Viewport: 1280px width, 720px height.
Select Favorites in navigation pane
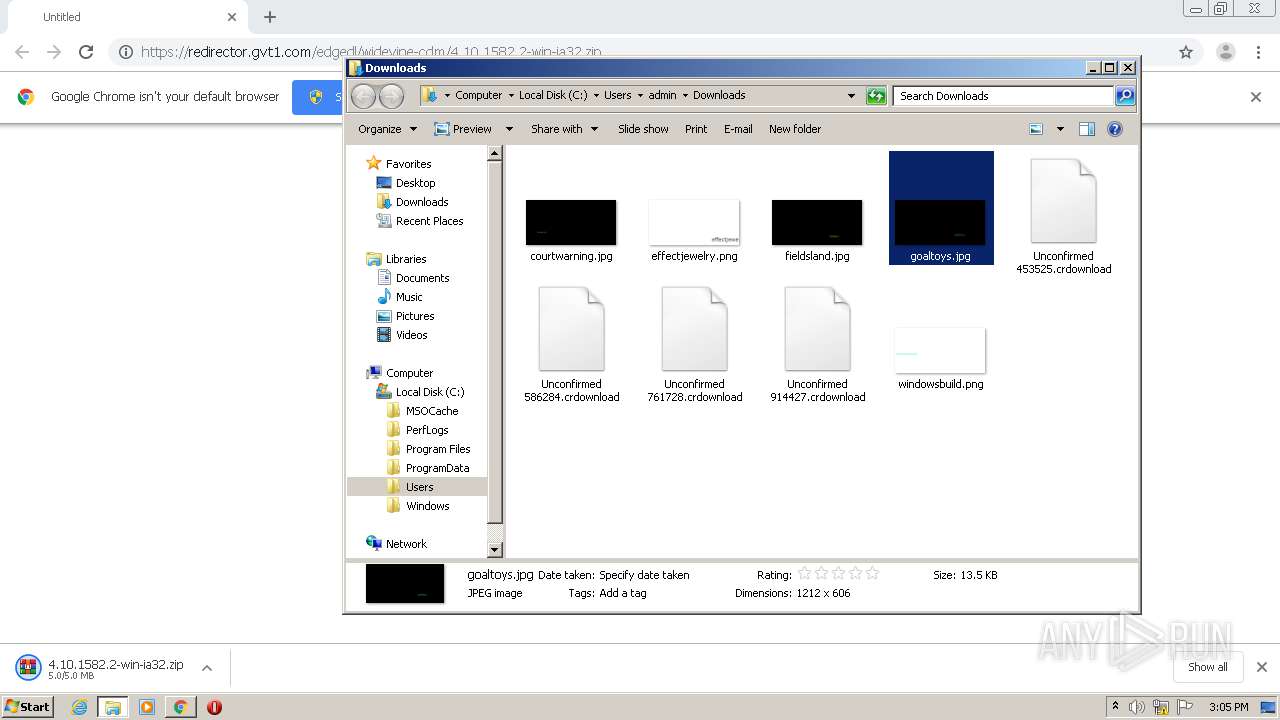(x=399, y=164)
